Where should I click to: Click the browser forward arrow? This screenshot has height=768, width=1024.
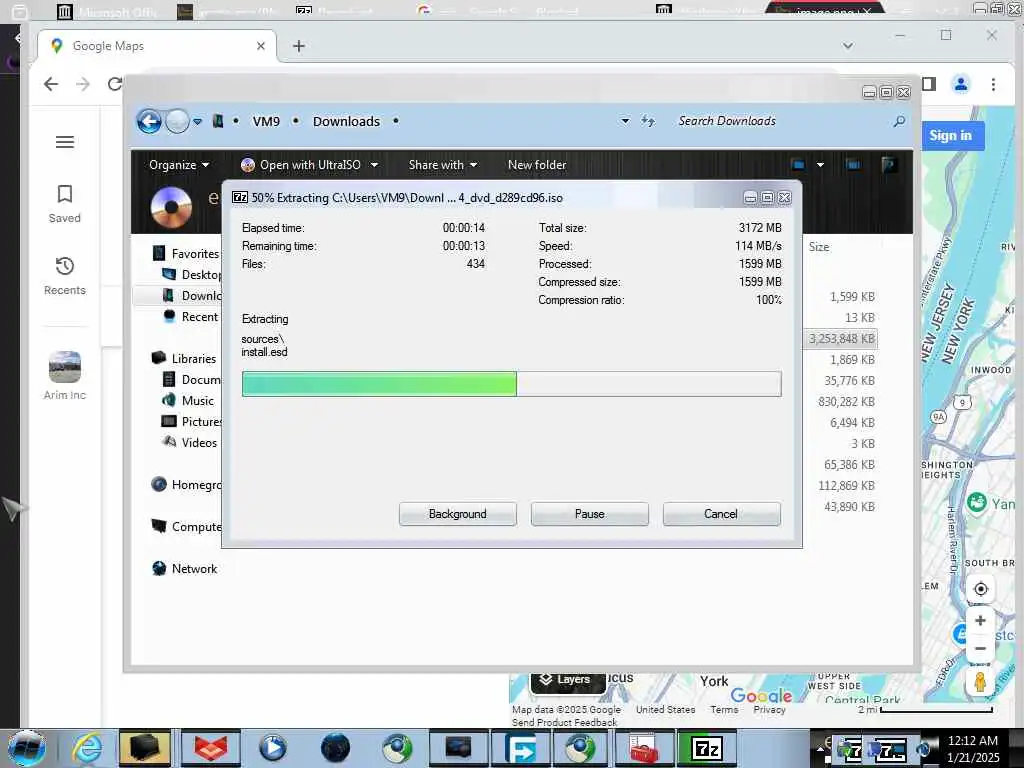click(83, 84)
